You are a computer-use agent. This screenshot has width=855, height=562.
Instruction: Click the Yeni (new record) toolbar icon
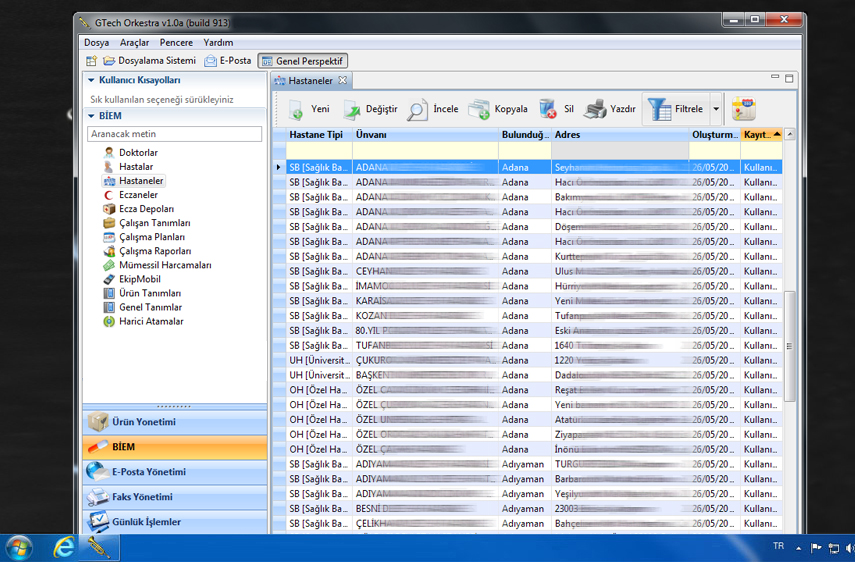click(296, 109)
